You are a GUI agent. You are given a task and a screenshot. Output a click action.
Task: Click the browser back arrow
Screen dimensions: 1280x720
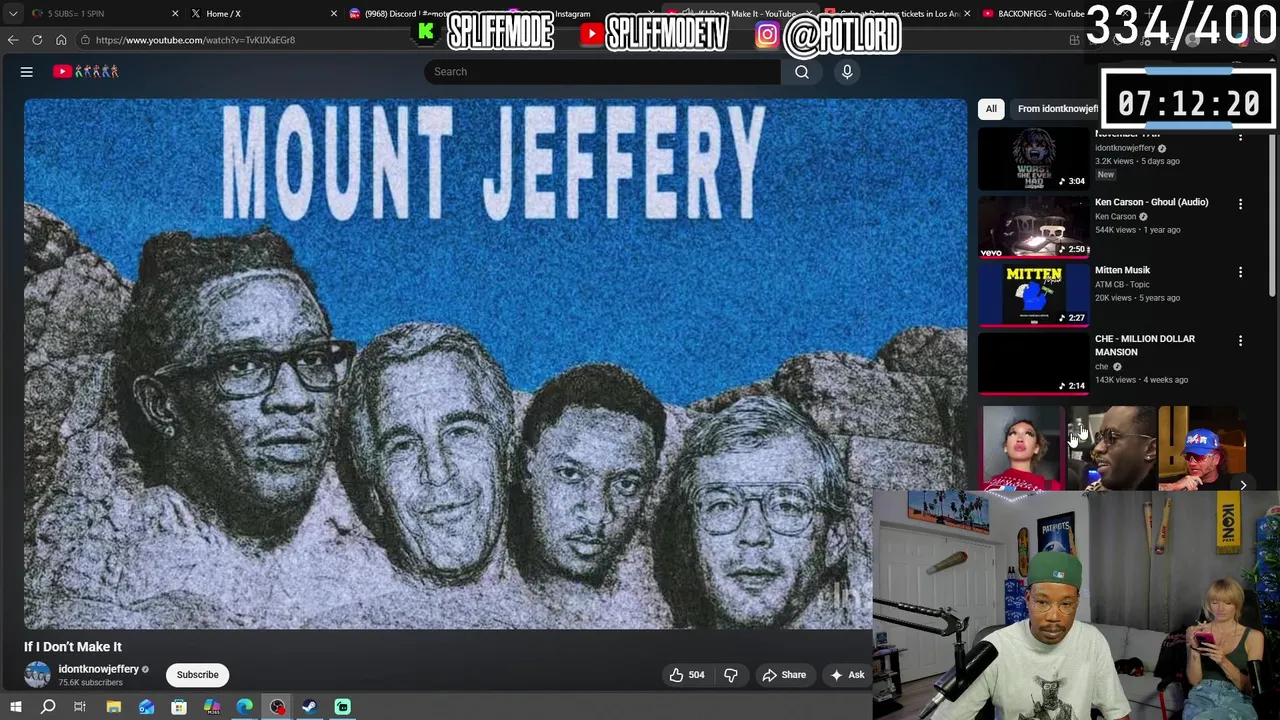[13, 40]
